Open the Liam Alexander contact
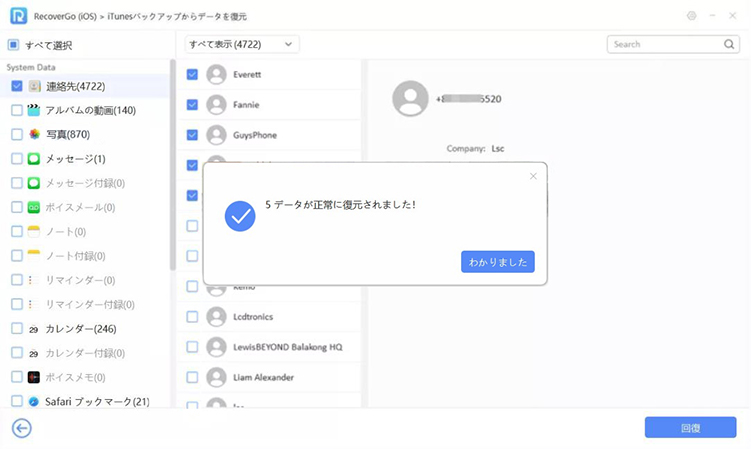The image size is (751, 449). coord(263,378)
